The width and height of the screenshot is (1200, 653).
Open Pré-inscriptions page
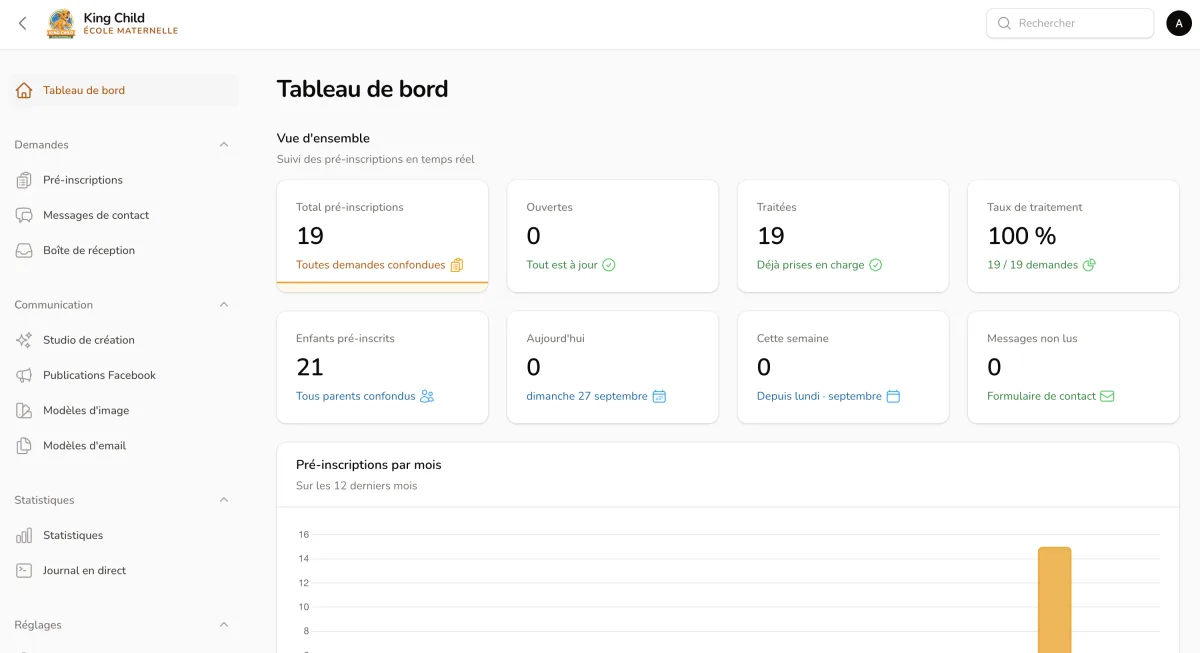coord(123,180)
